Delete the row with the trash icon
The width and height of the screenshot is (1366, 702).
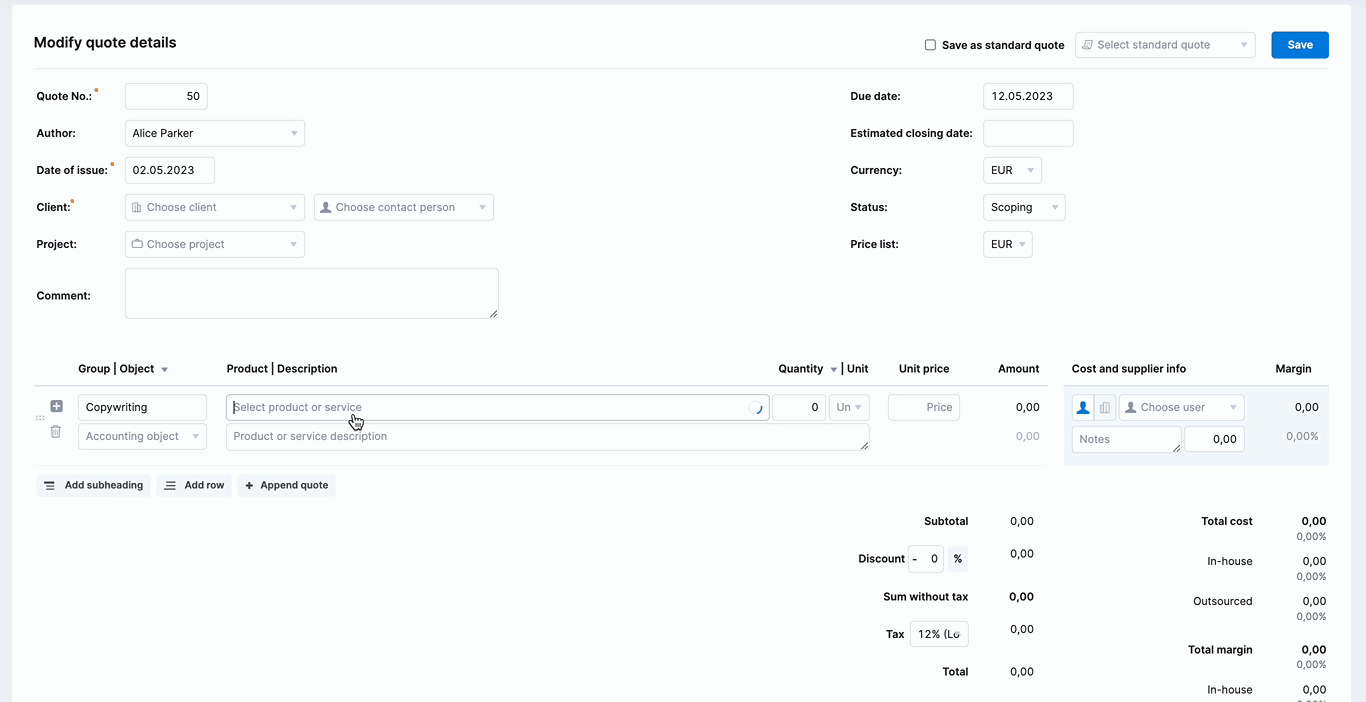[x=56, y=432]
